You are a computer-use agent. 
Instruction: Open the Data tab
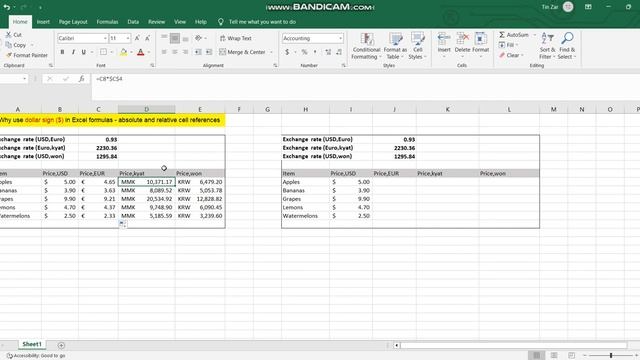tap(133, 22)
